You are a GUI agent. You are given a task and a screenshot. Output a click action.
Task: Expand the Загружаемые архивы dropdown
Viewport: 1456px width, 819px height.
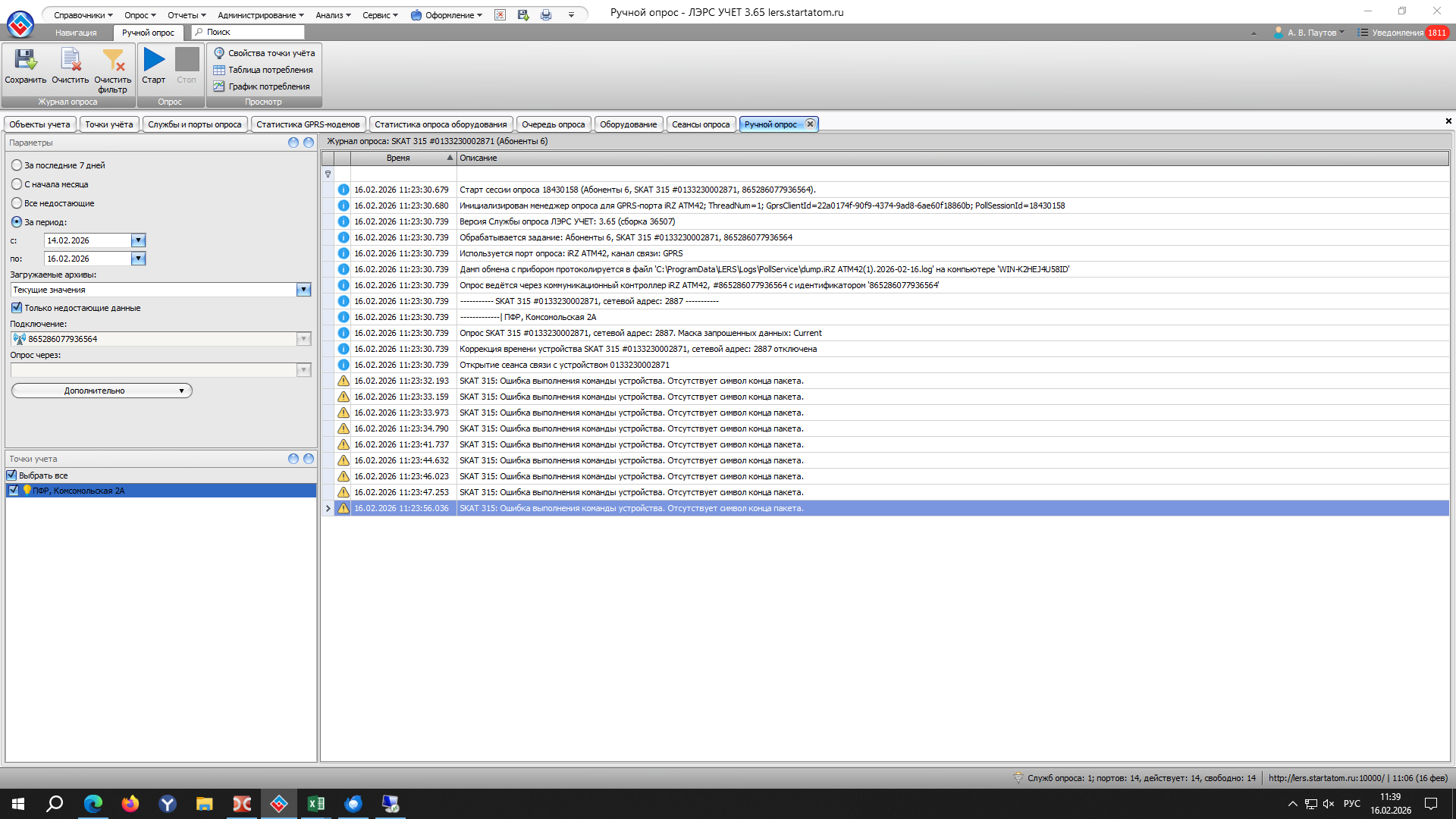[303, 290]
